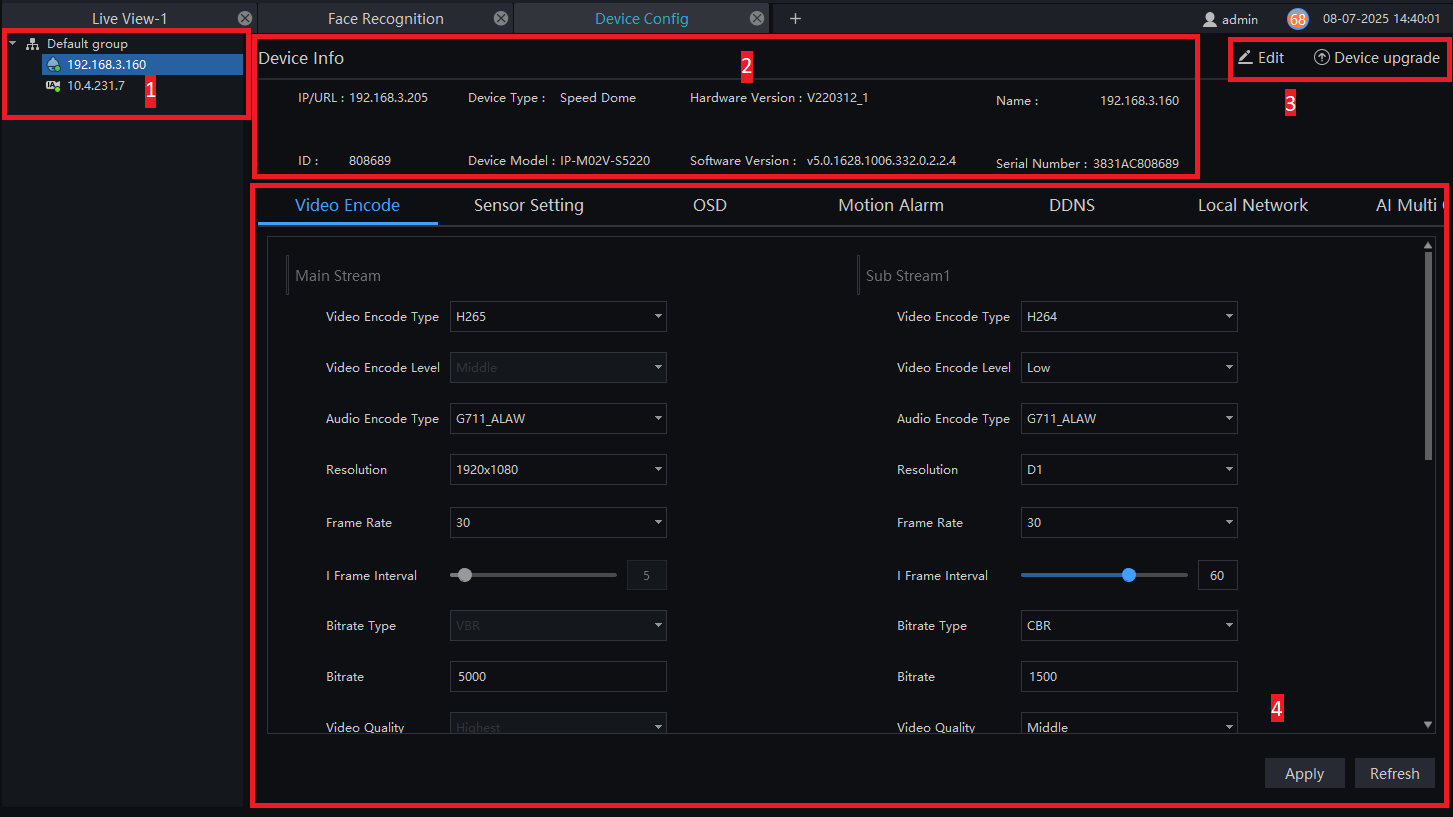Viewport: 1453px width, 817px height.
Task: Click the Sub Stream1 section heading
Action: 908,276
